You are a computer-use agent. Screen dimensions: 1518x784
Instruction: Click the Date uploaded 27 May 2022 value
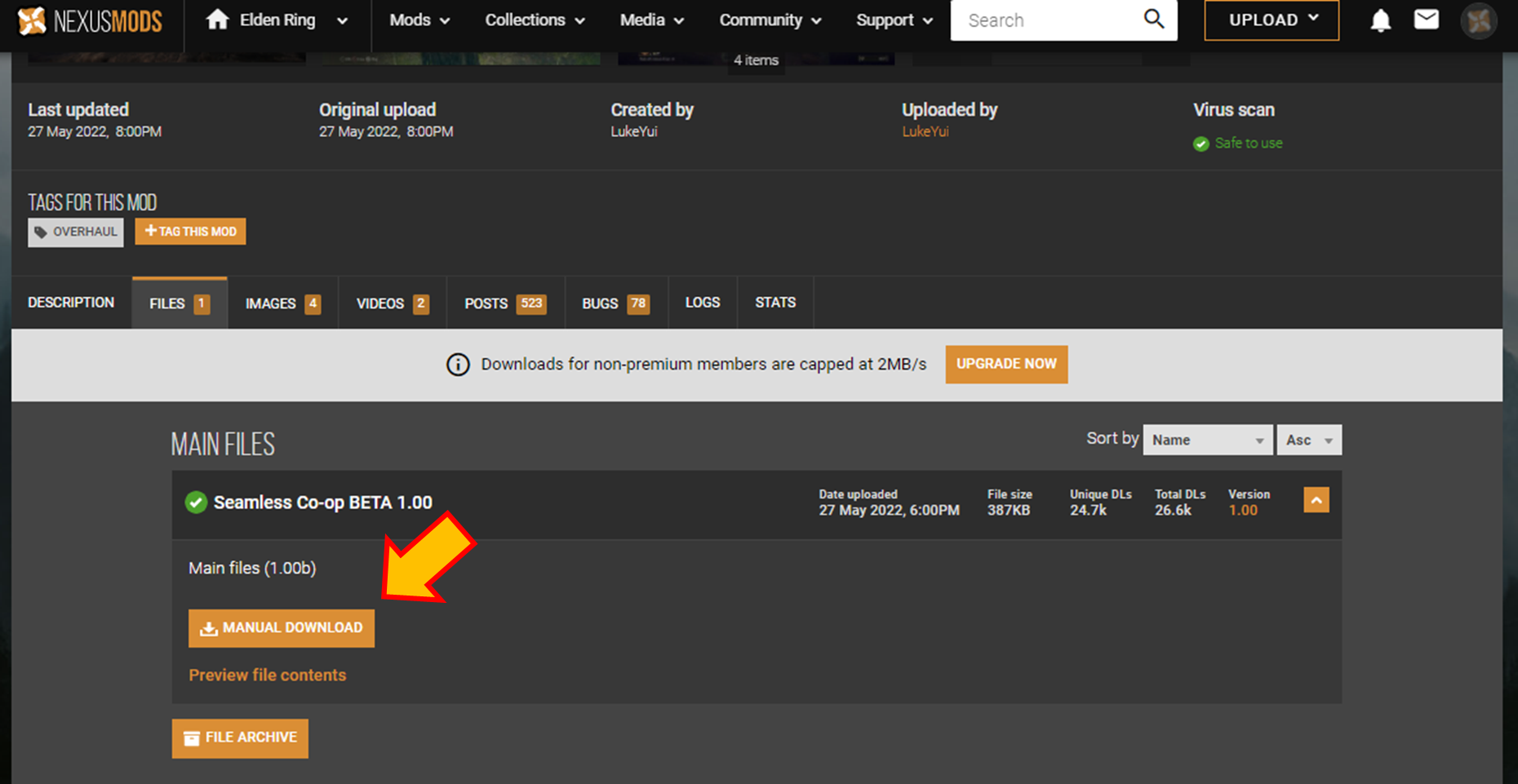click(x=889, y=511)
